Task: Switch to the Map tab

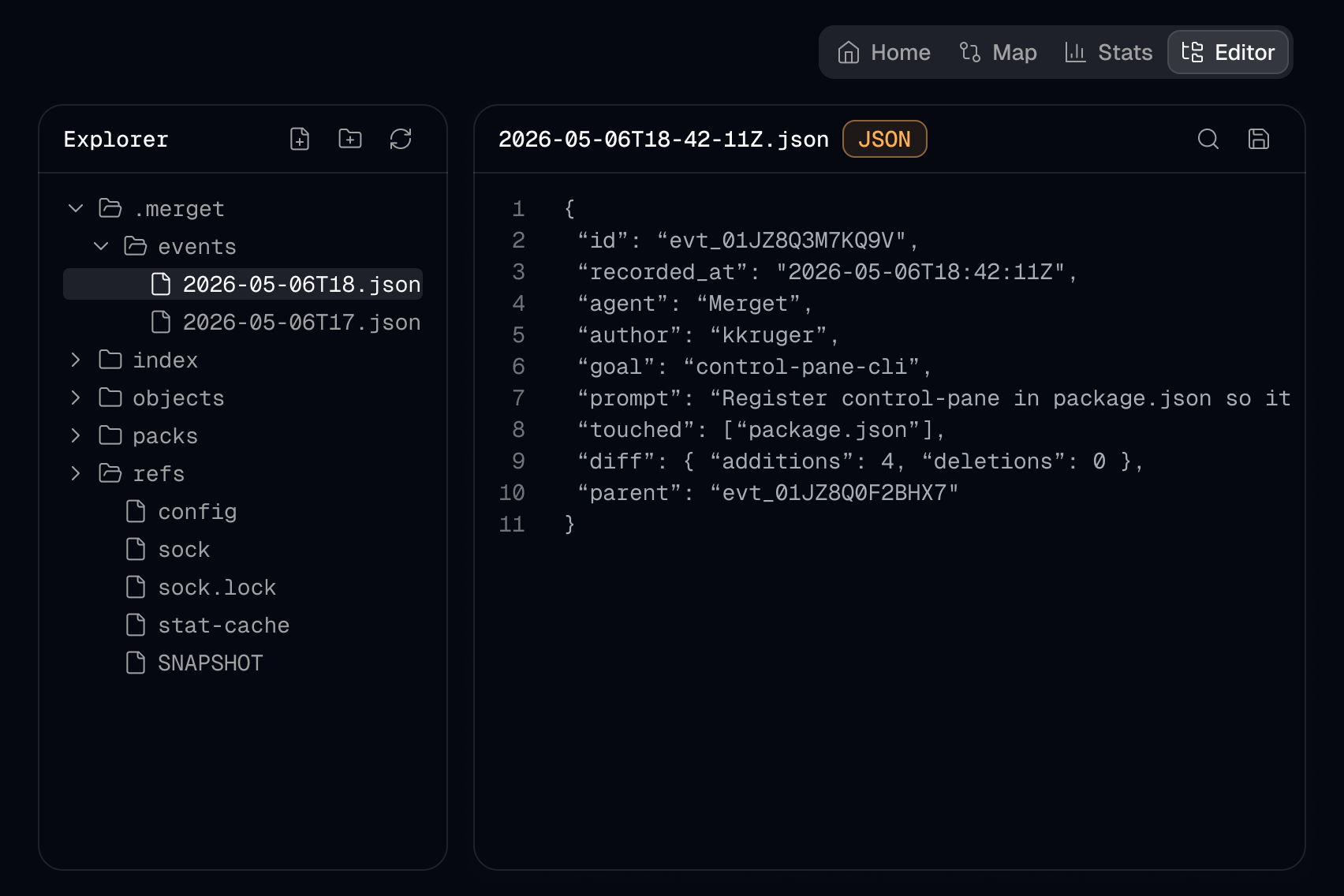Action: 998,52
